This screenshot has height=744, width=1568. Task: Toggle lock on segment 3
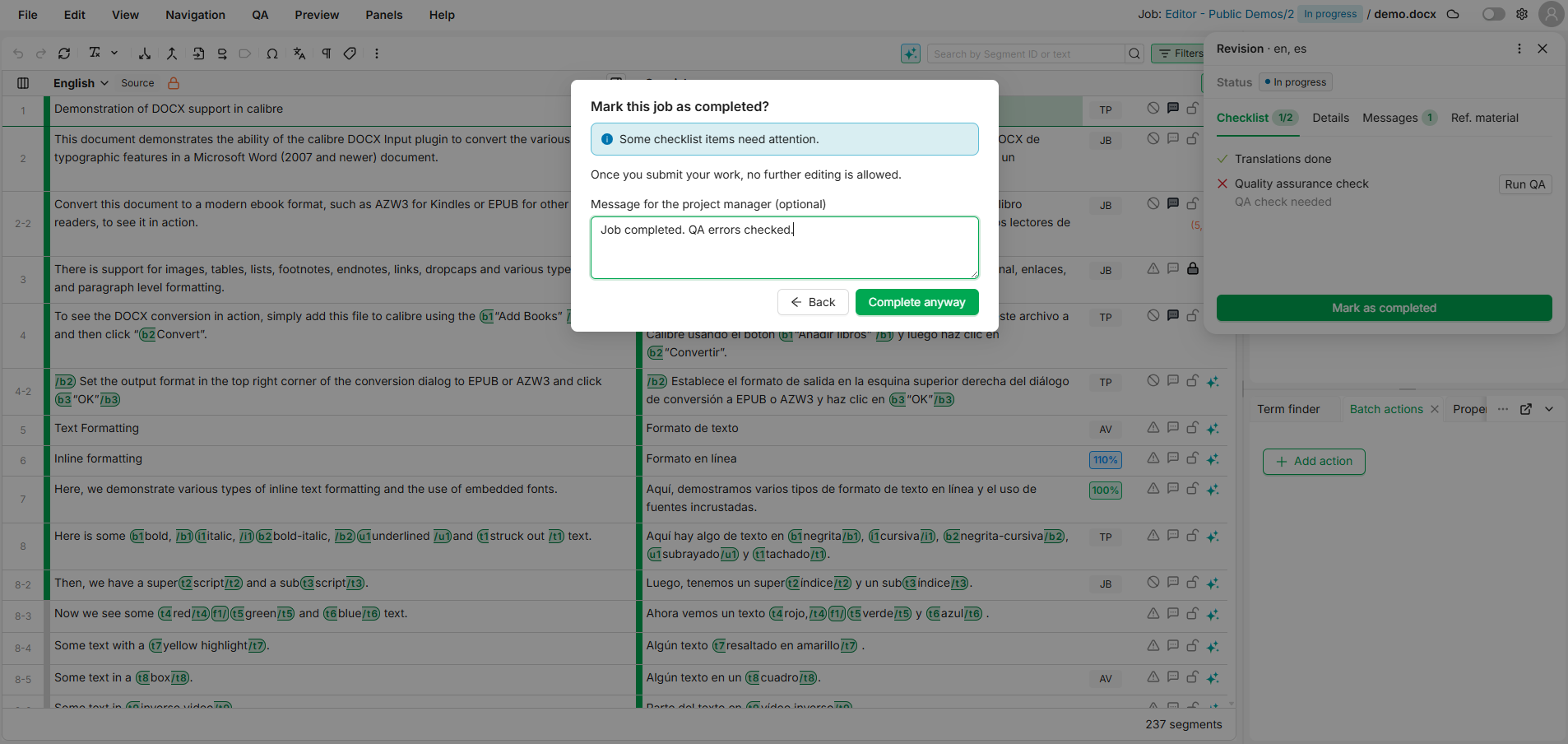[1193, 268]
